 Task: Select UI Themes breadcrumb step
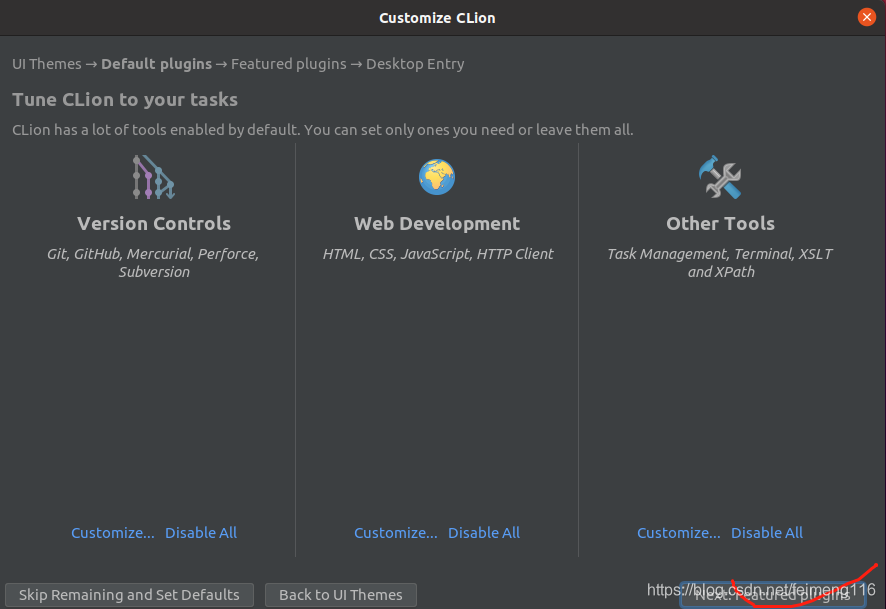tap(47, 64)
